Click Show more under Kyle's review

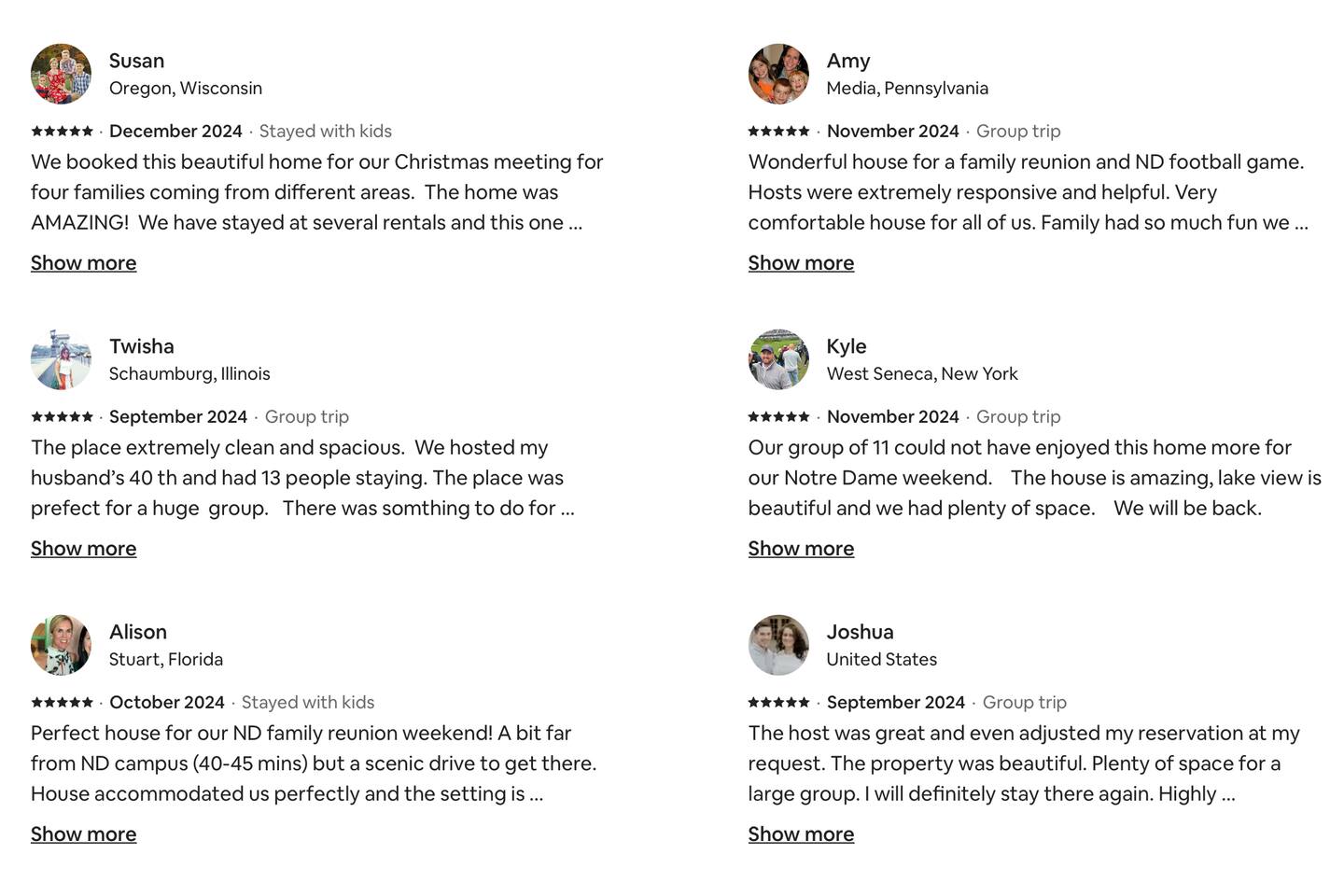click(x=801, y=549)
